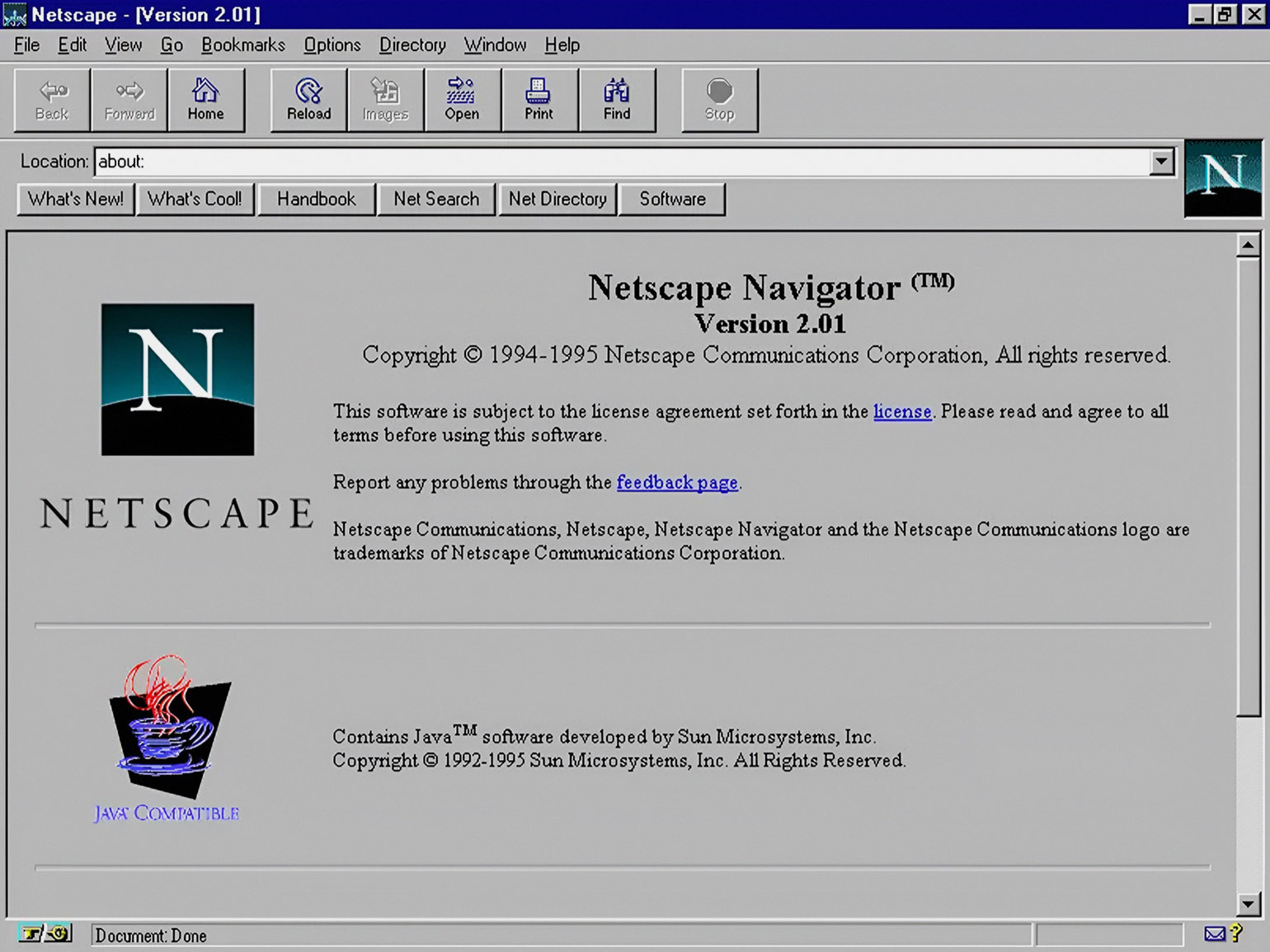Open the Net Search button
The width and height of the screenshot is (1270, 952).
click(436, 199)
